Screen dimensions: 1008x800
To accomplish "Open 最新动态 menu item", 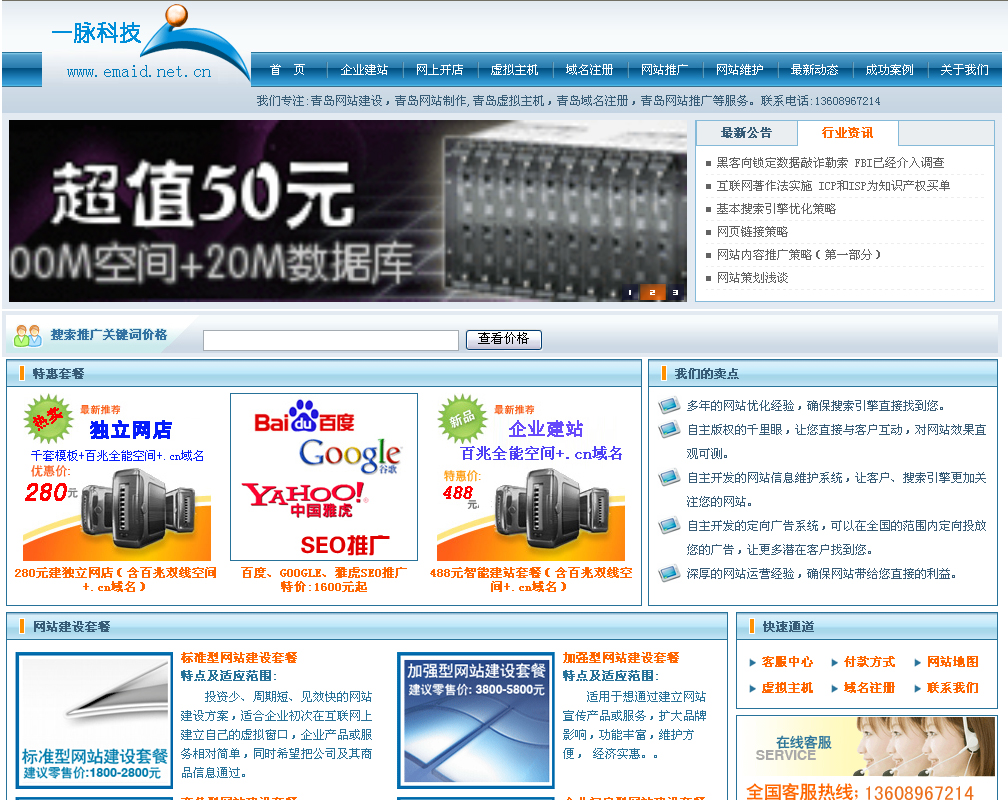I will click(814, 69).
